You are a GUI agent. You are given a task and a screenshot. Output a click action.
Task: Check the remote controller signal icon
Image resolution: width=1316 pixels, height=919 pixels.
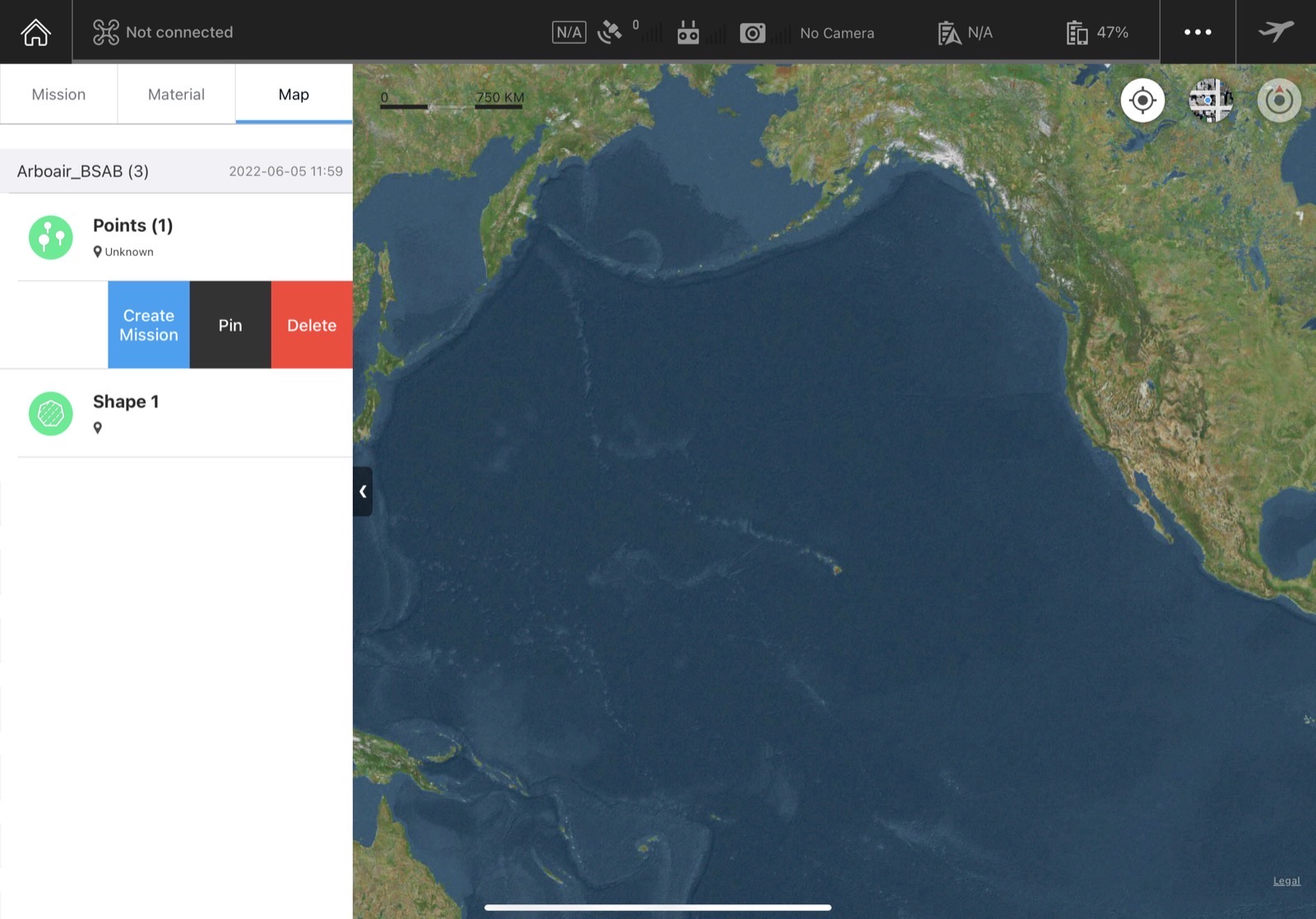pos(688,32)
